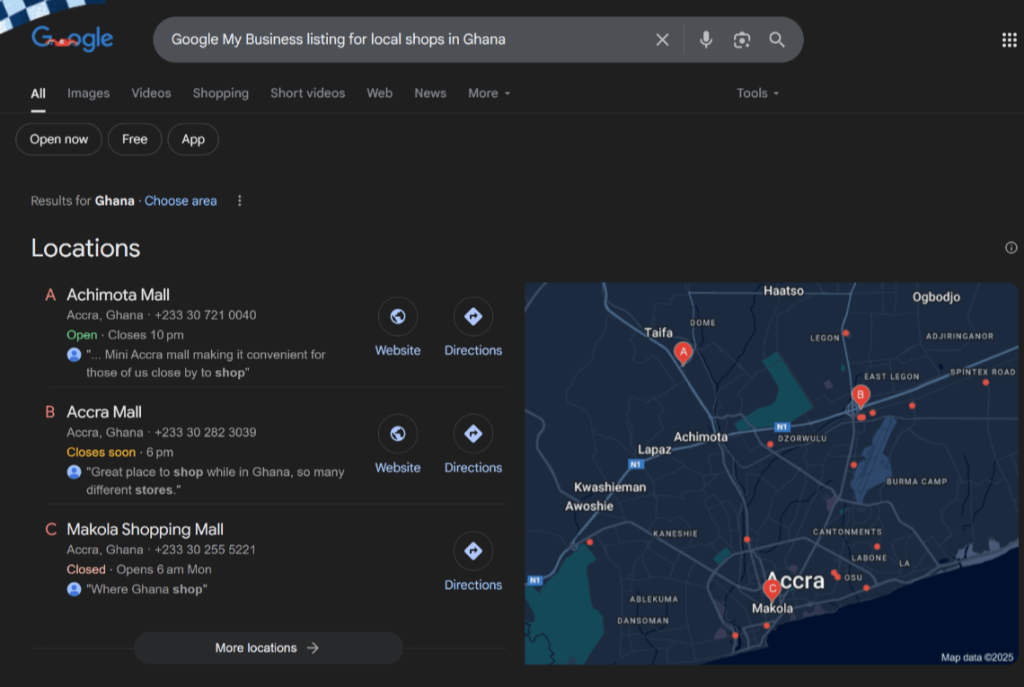
Task: Get directions to Accra Mall
Action: click(x=473, y=434)
